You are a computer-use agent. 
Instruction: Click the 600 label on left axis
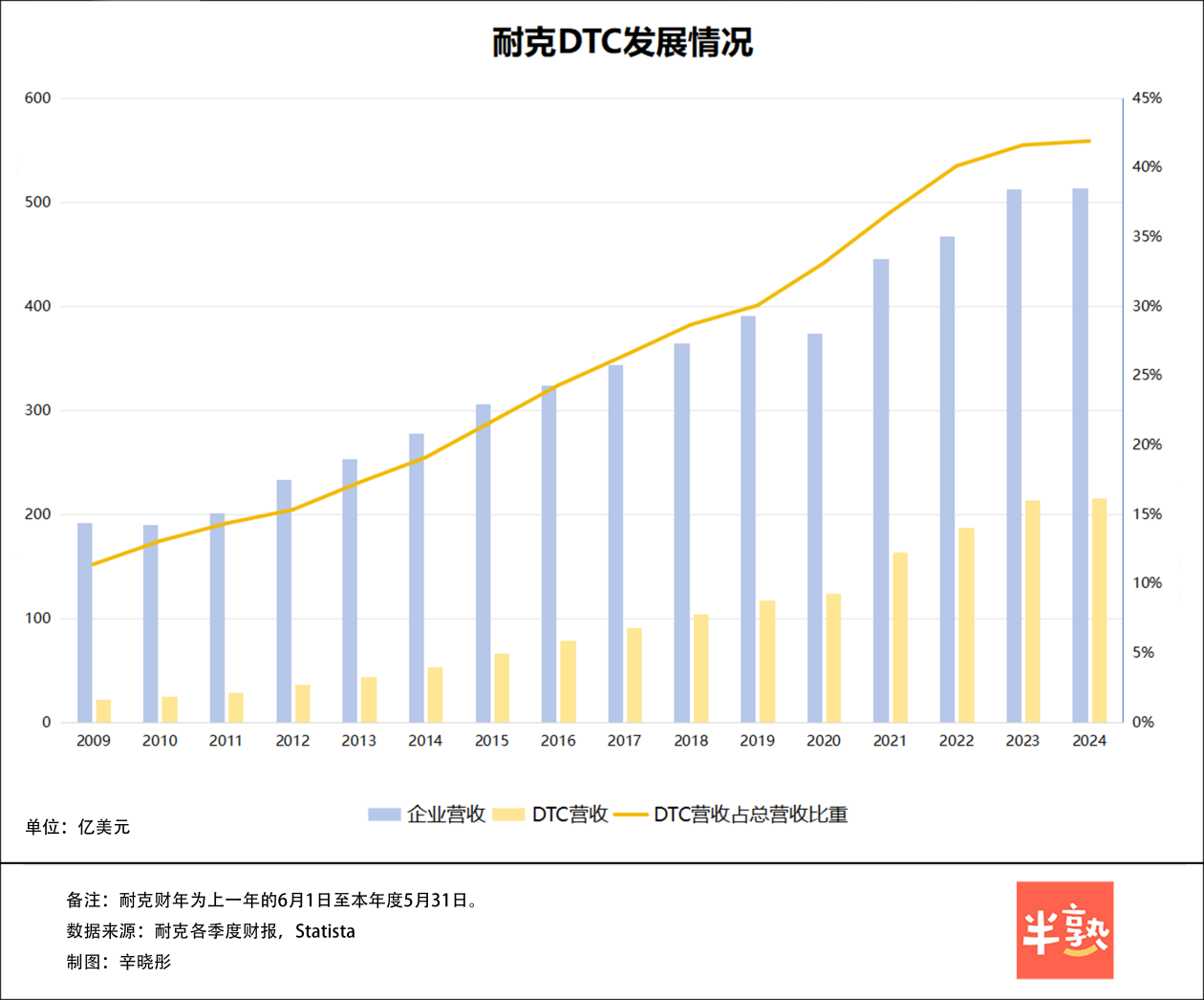(38, 98)
